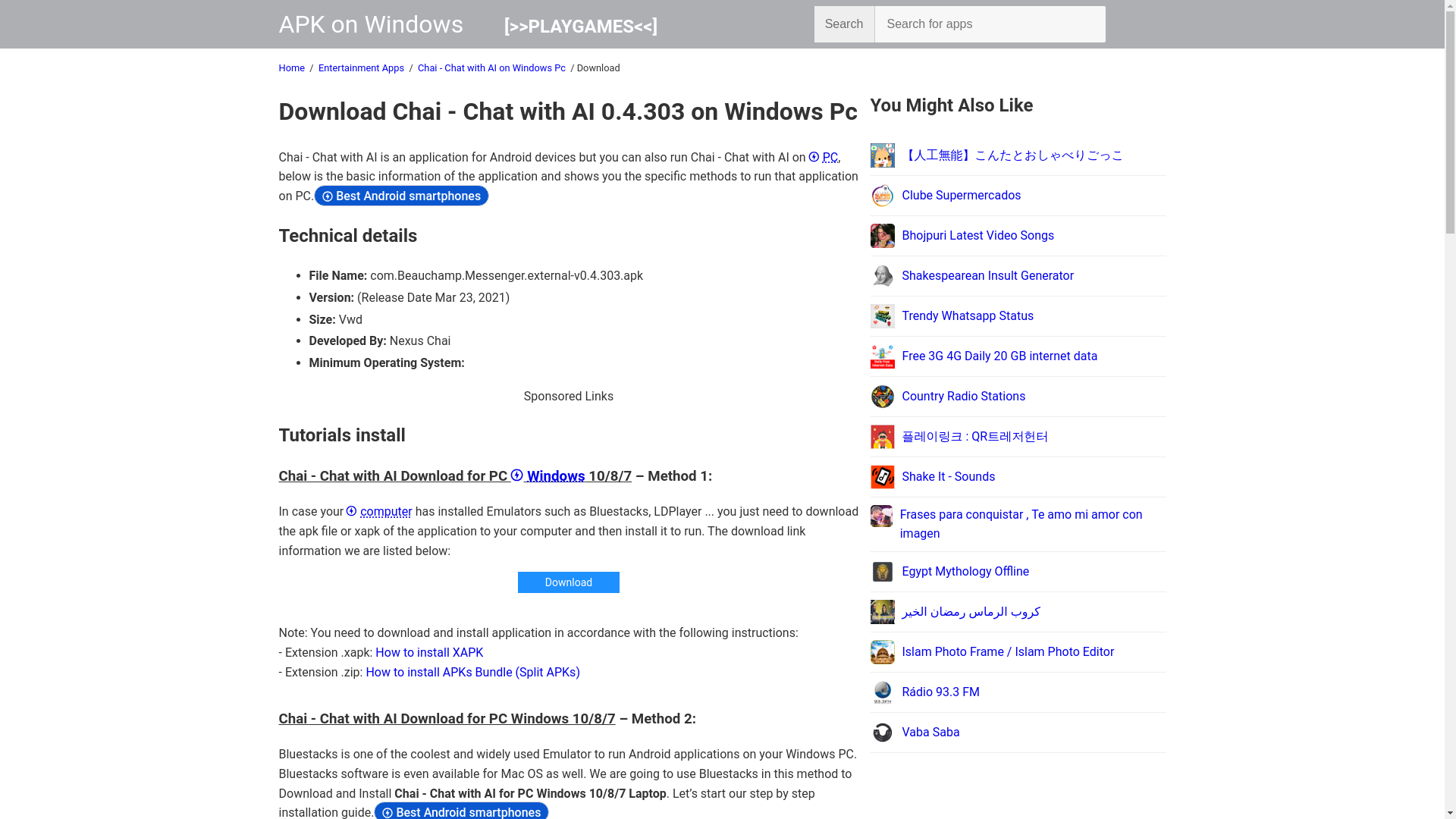Open Country Radio Stations link
The image size is (1456, 819).
click(963, 397)
